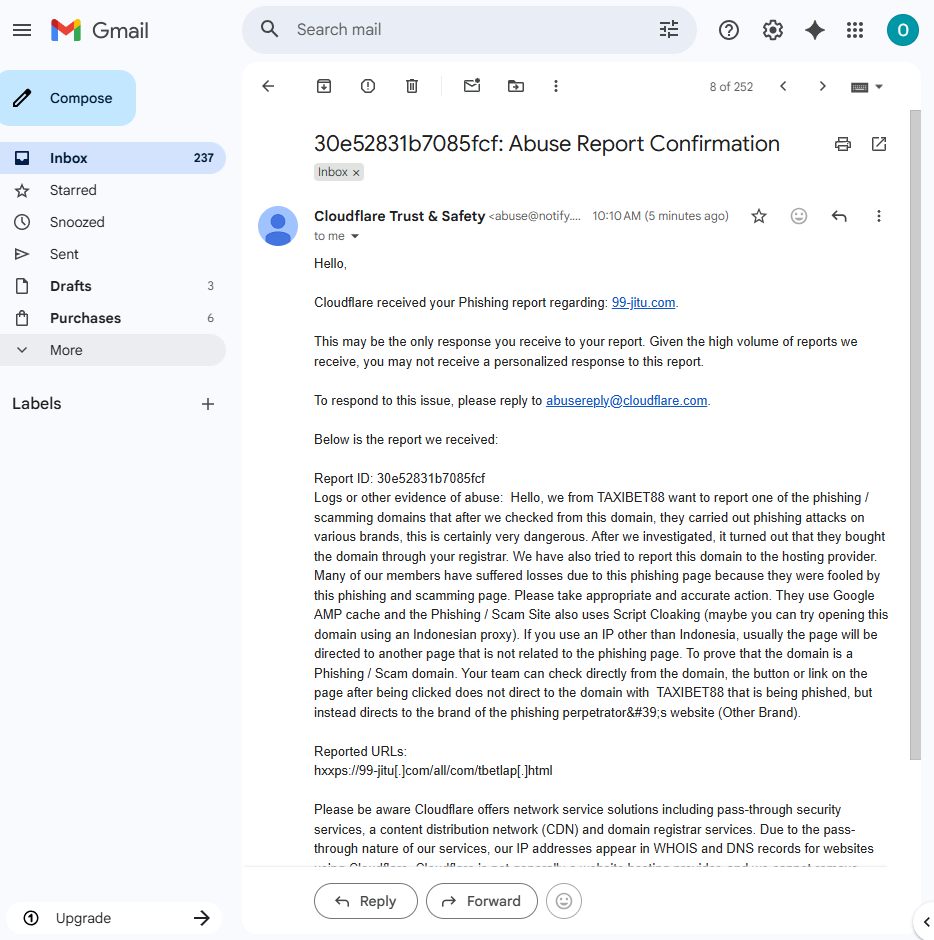
Task: Remove the Inbox label chip
Action: 356,173
